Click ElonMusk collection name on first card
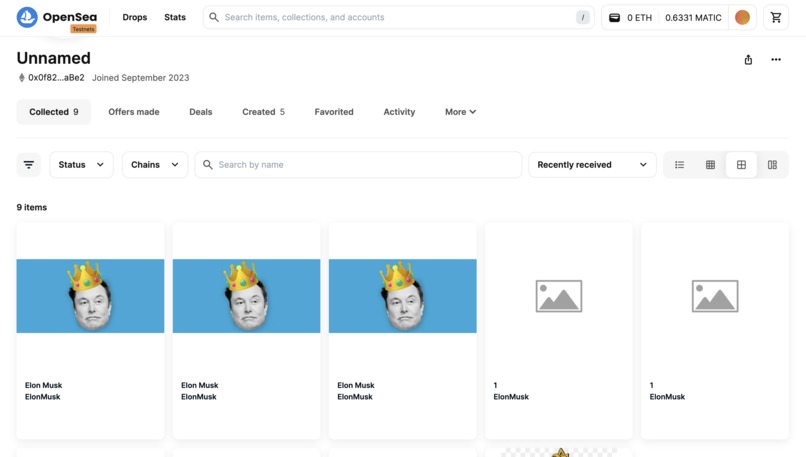Image resolution: width=806 pixels, height=457 pixels. (43, 396)
